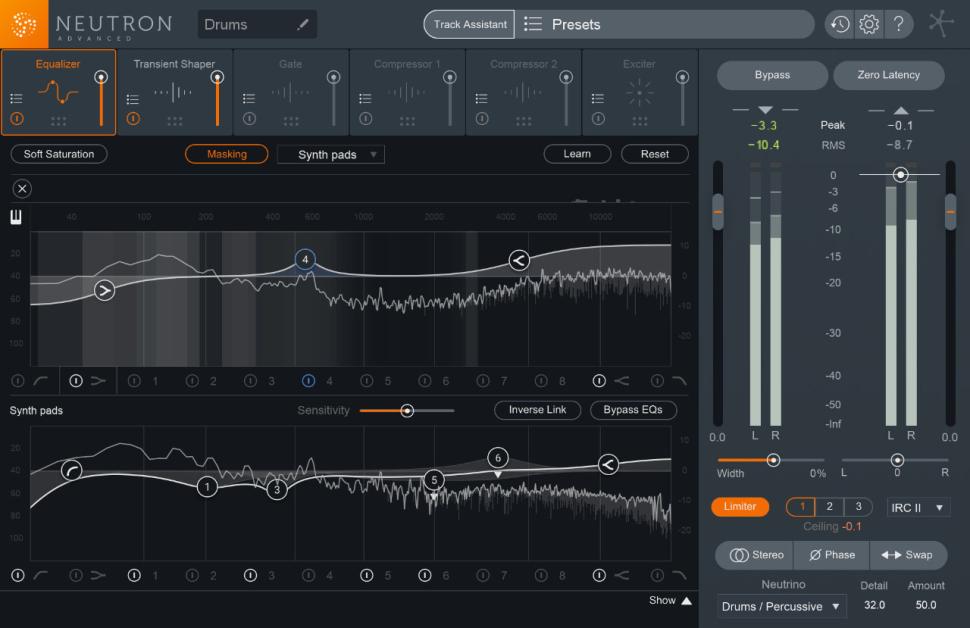This screenshot has height=628, width=970.
Task: Launch the Track Assistant
Action: point(468,24)
